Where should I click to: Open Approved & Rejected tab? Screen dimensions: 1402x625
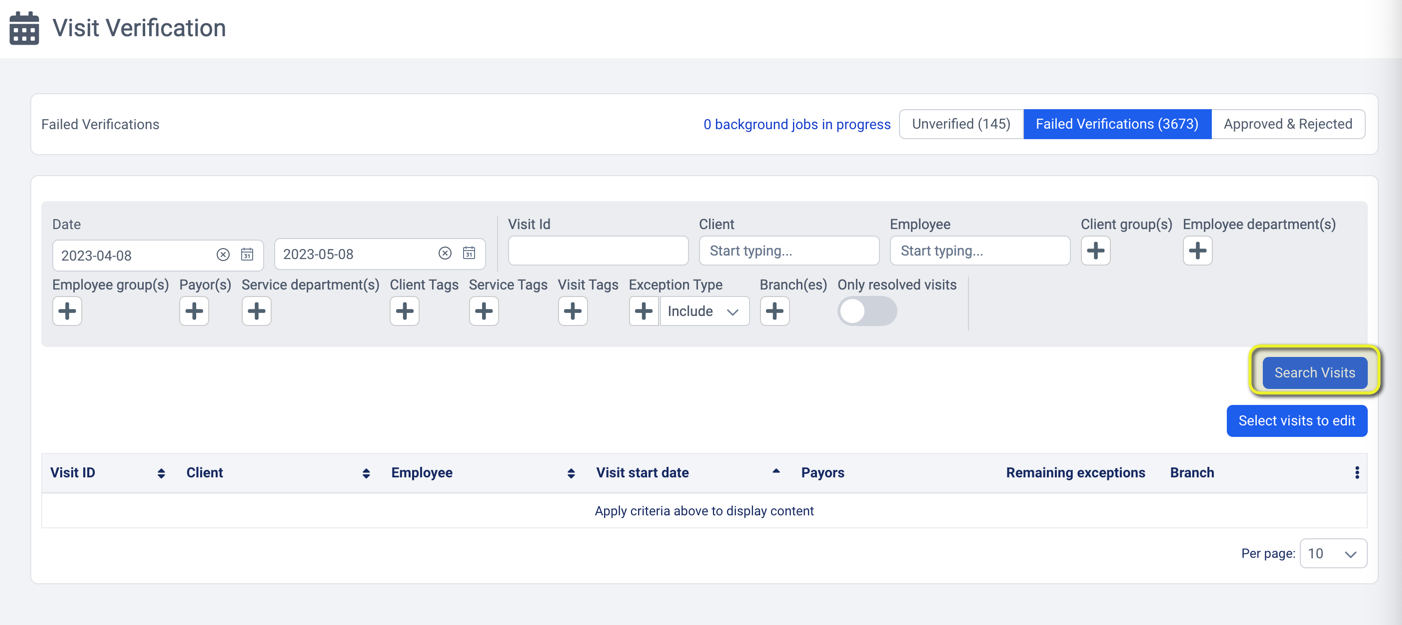click(x=1288, y=124)
